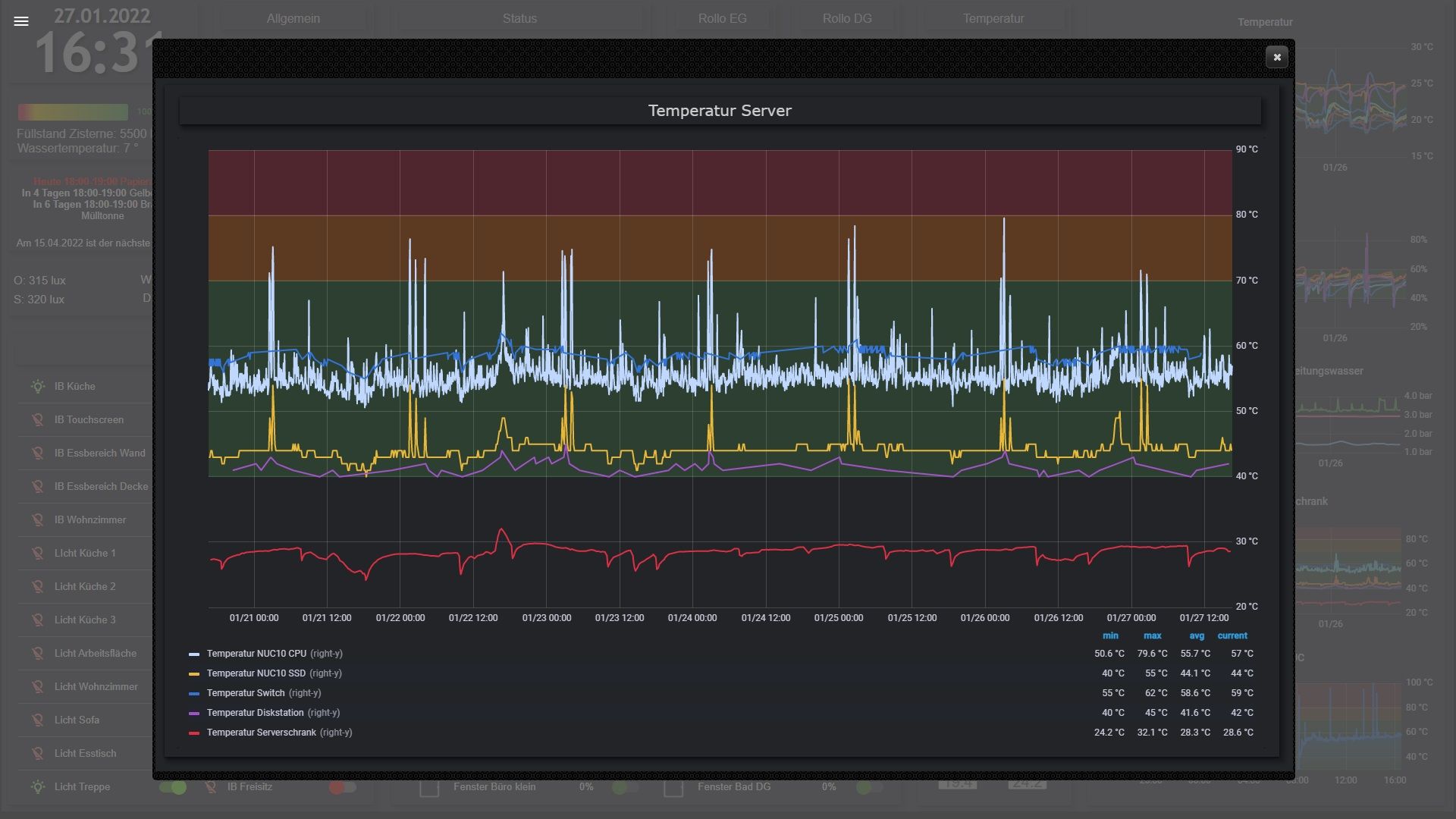Click the O: 315 lux reading
The height and width of the screenshot is (819, 1456).
pyautogui.click(x=39, y=281)
